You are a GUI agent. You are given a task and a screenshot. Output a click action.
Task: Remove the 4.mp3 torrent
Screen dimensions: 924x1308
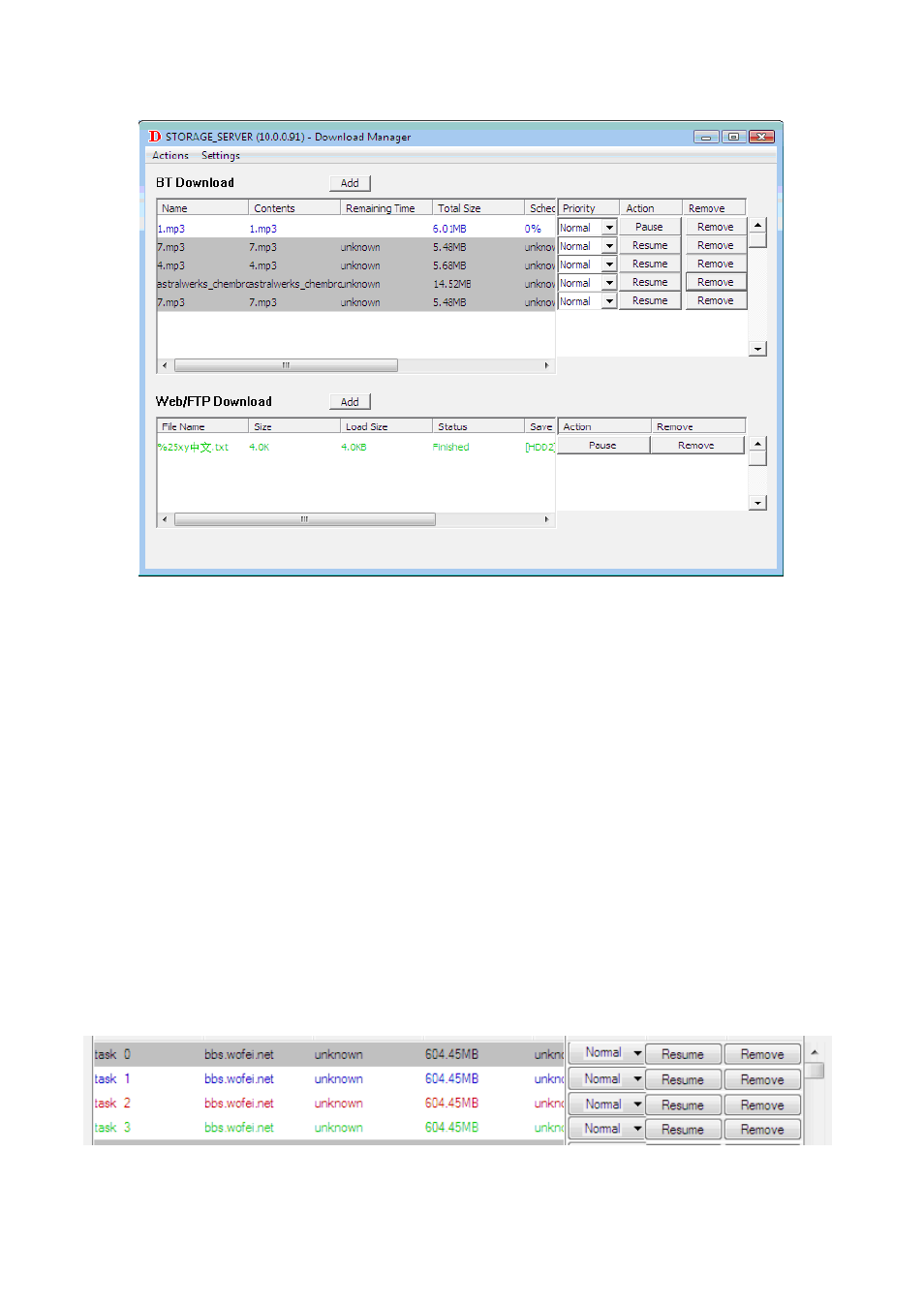716,264
